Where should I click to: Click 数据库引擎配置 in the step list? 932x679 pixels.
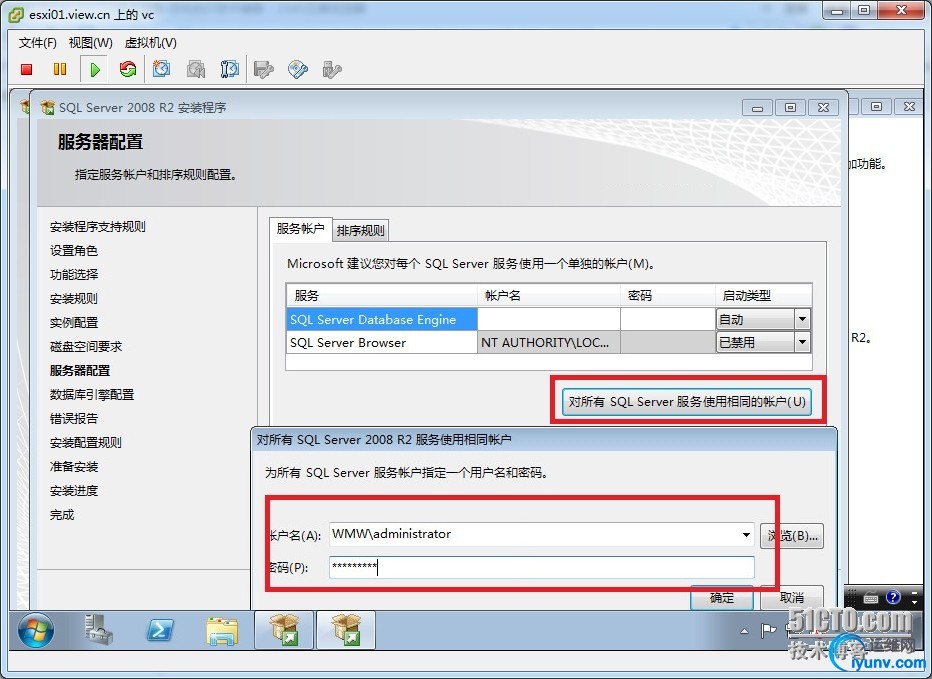92,394
